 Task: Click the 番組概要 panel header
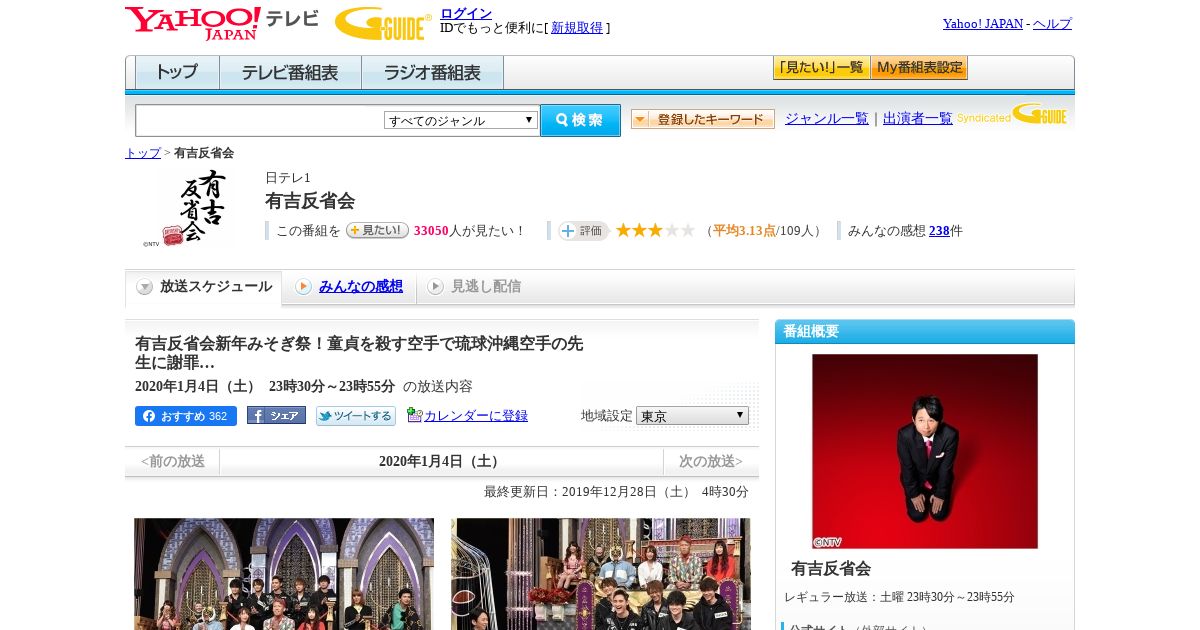[925, 332]
